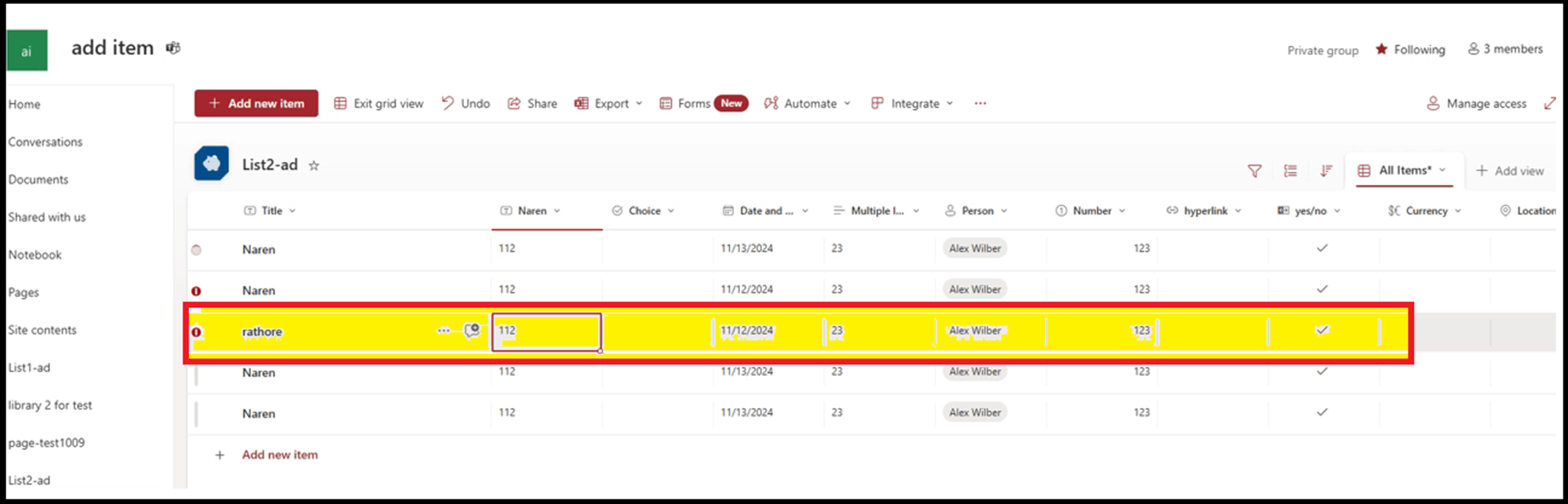The width and height of the screenshot is (1568, 504).
Task: Open the Currency column header menu
Action: (x=1425, y=211)
